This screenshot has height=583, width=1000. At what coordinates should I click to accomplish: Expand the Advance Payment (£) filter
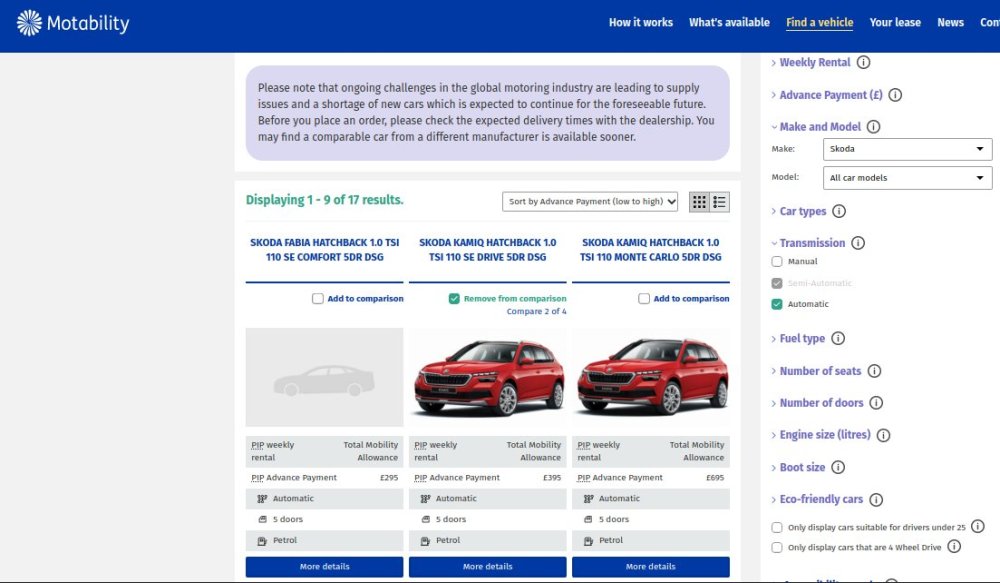tap(830, 95)
